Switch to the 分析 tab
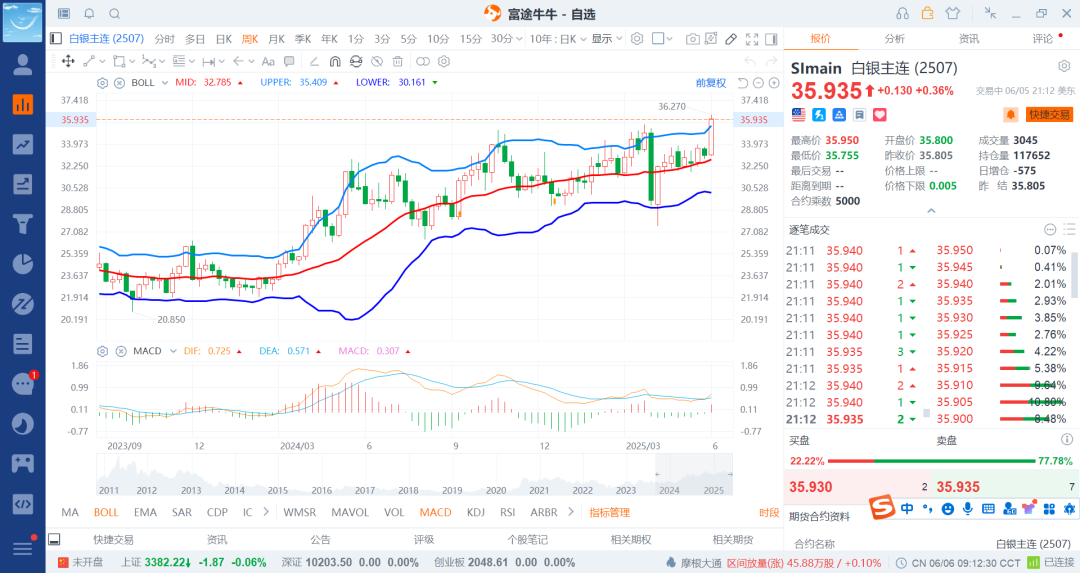Image resolution: width=1080 pixels, height=573 pixels. pyautogui.click(x=894, y=39)
